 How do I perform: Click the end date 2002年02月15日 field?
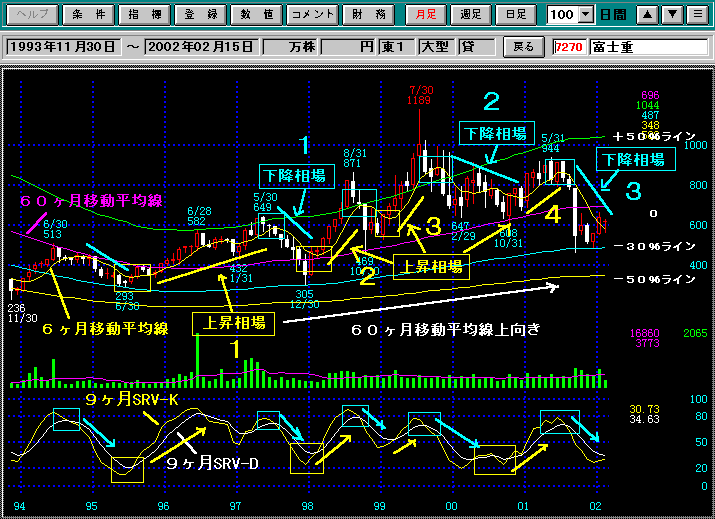(x=201, y=47)
